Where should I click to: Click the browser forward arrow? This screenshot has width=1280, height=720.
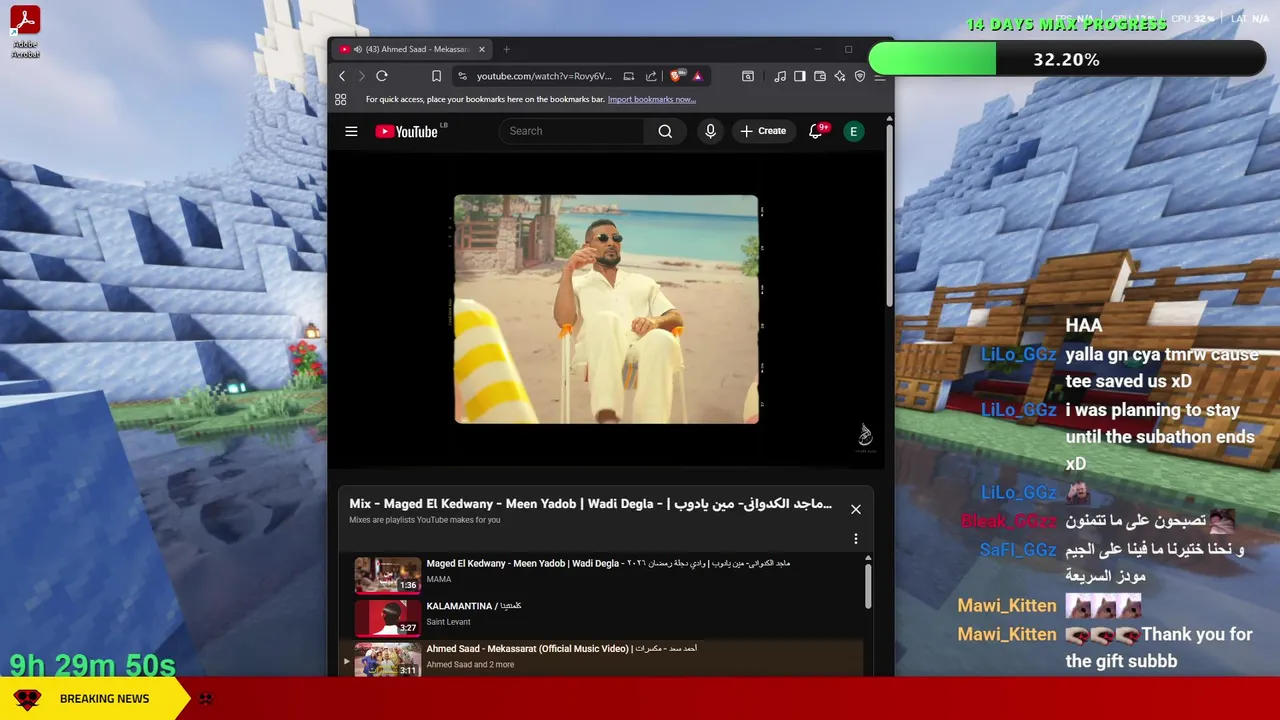click(361, 76)
